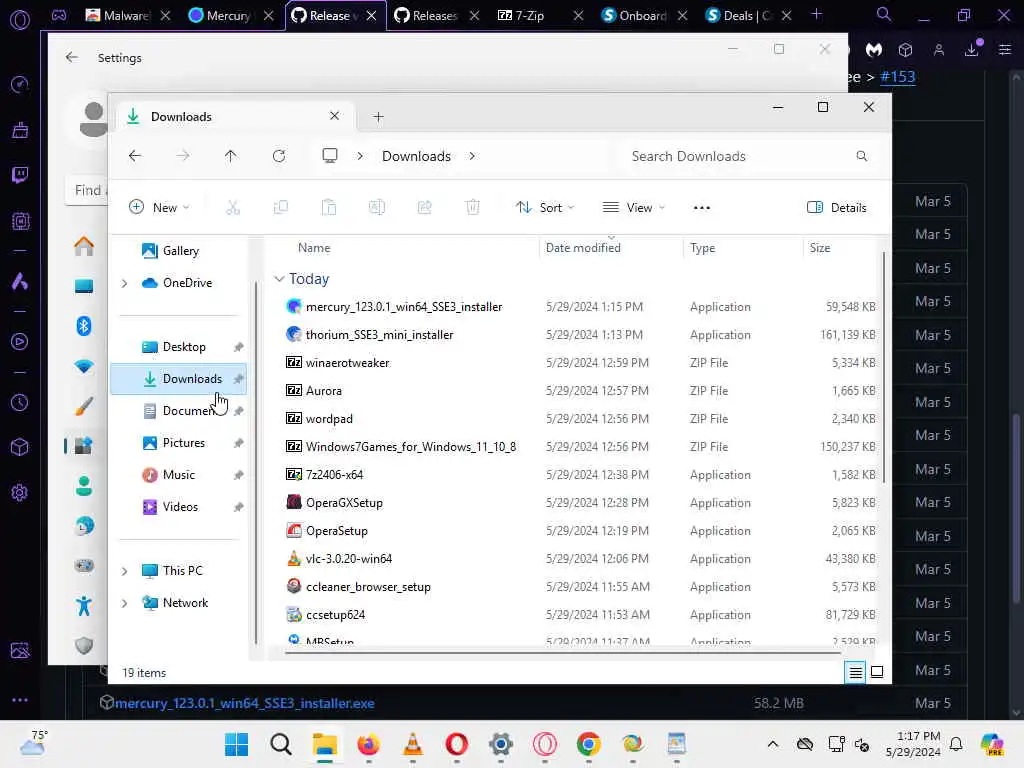Click the Copy icon in Explorer toolbar
Screen dimensions: 1024x768
pos(281,208)
